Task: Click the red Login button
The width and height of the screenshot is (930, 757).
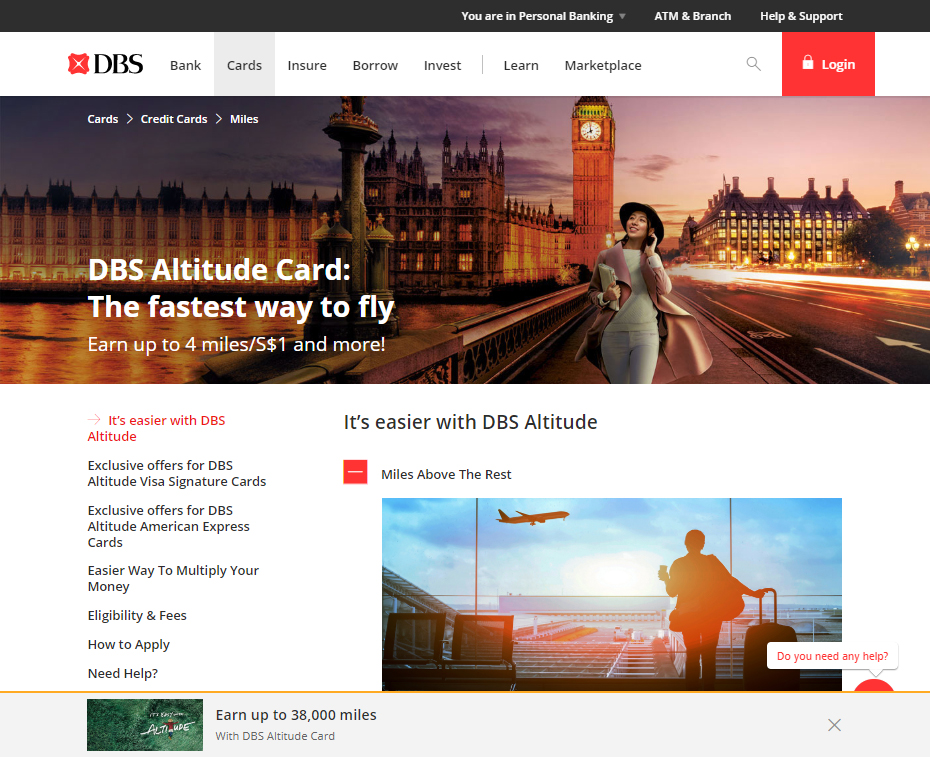Action: (828, 64)
